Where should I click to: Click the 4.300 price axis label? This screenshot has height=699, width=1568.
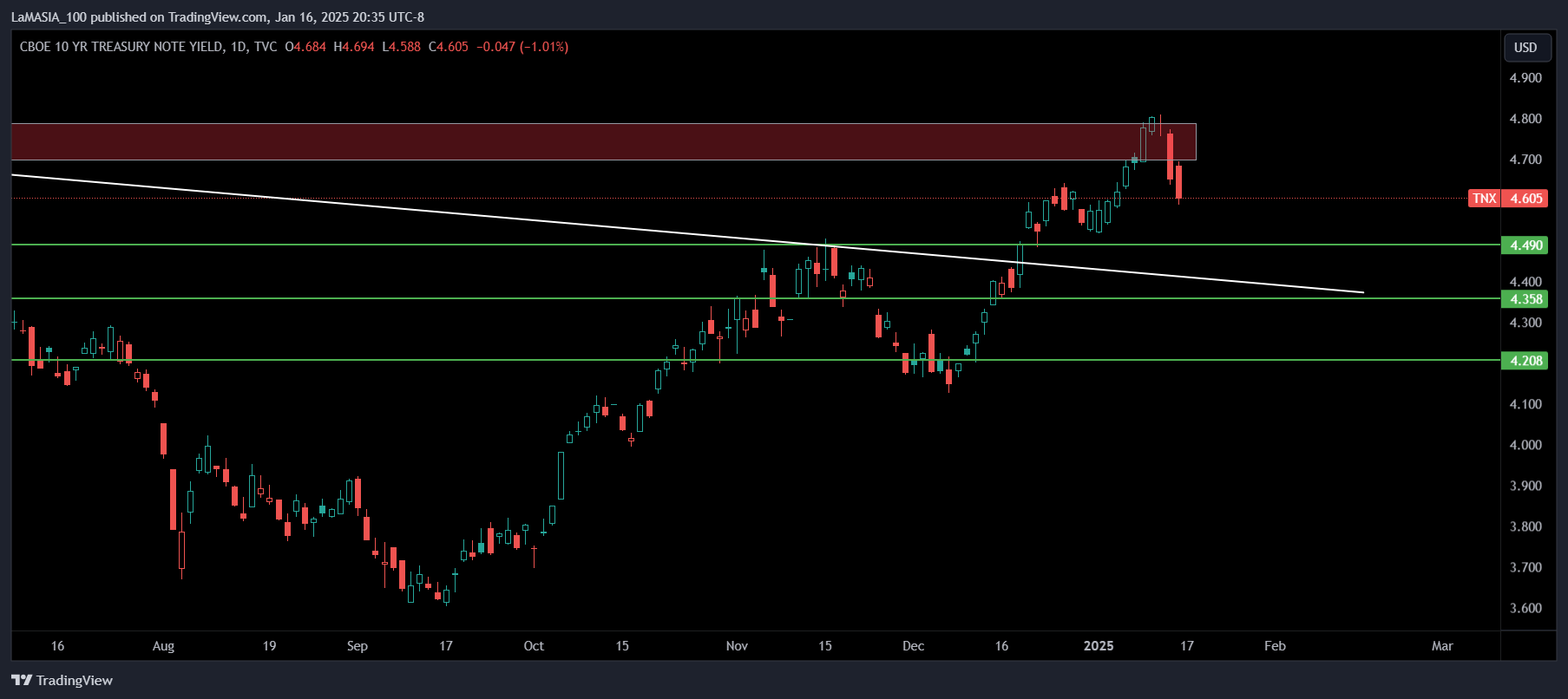pos(1525,323)
